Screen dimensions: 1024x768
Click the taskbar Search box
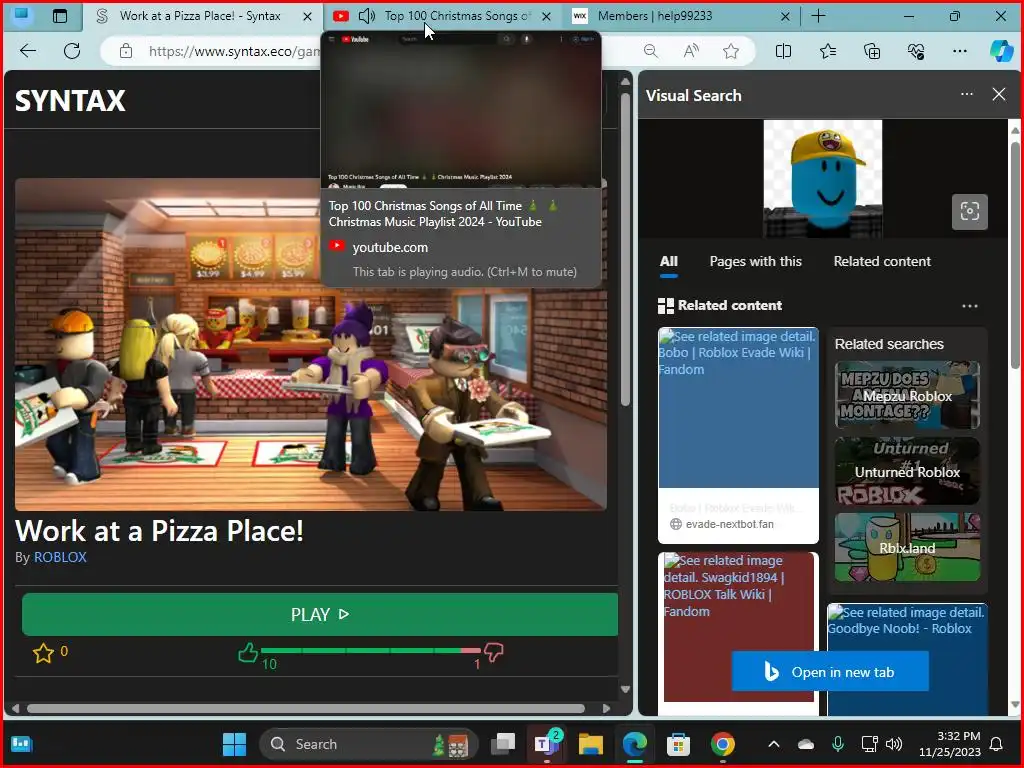pyautogui.click(x=369, y=744)
